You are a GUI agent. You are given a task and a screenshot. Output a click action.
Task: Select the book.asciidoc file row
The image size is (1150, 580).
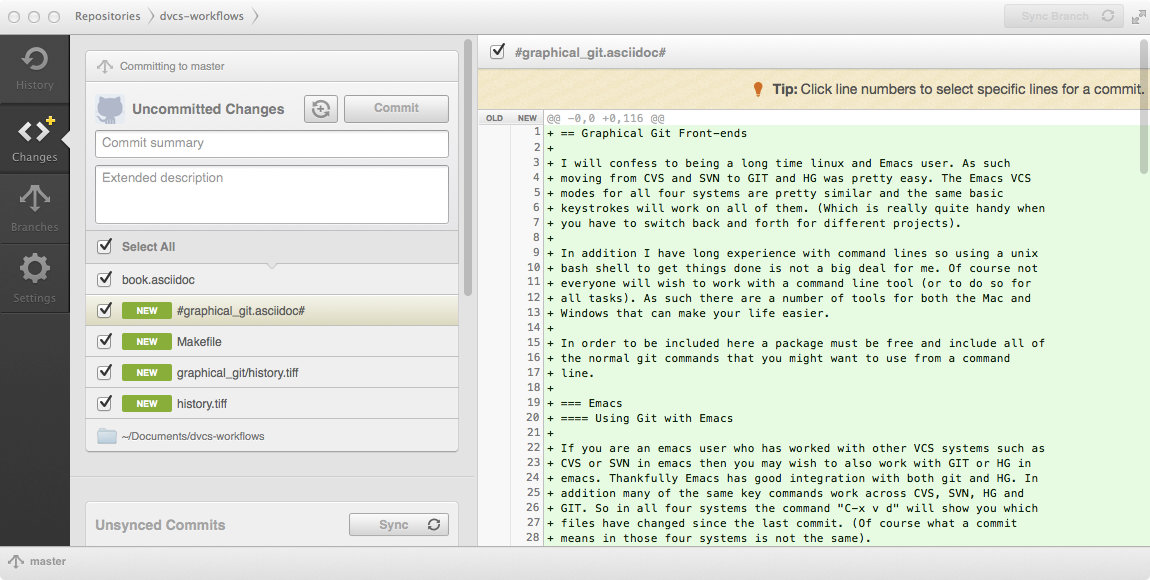click(271, 279)
